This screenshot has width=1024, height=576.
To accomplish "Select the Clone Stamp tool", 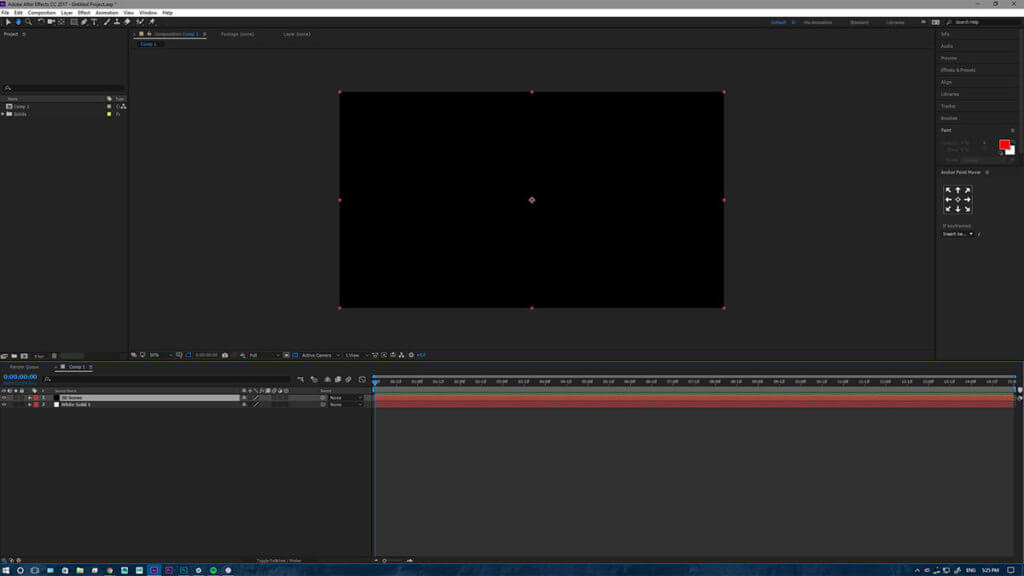I will (x=117, y=22).
